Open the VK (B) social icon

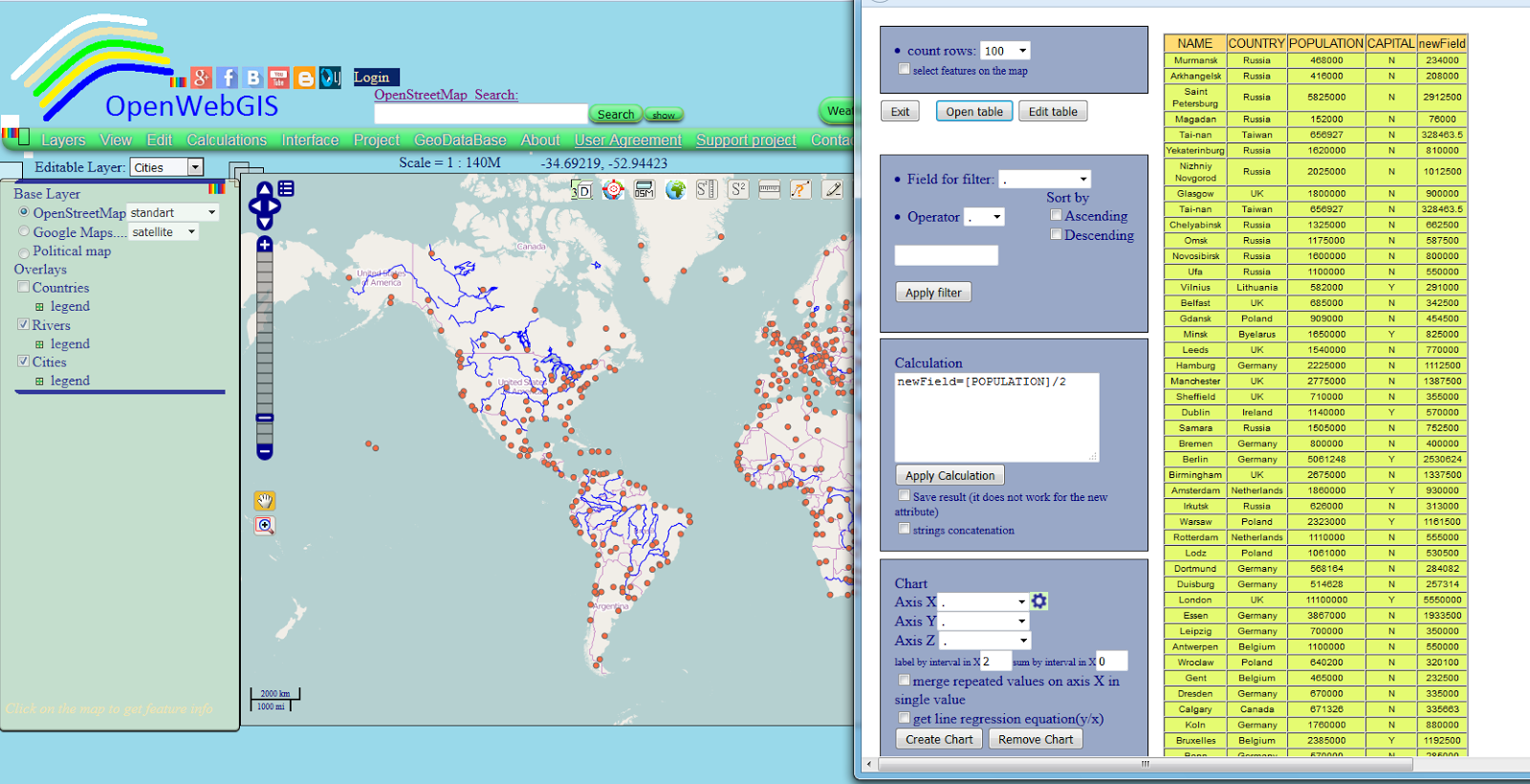(253, 77)
